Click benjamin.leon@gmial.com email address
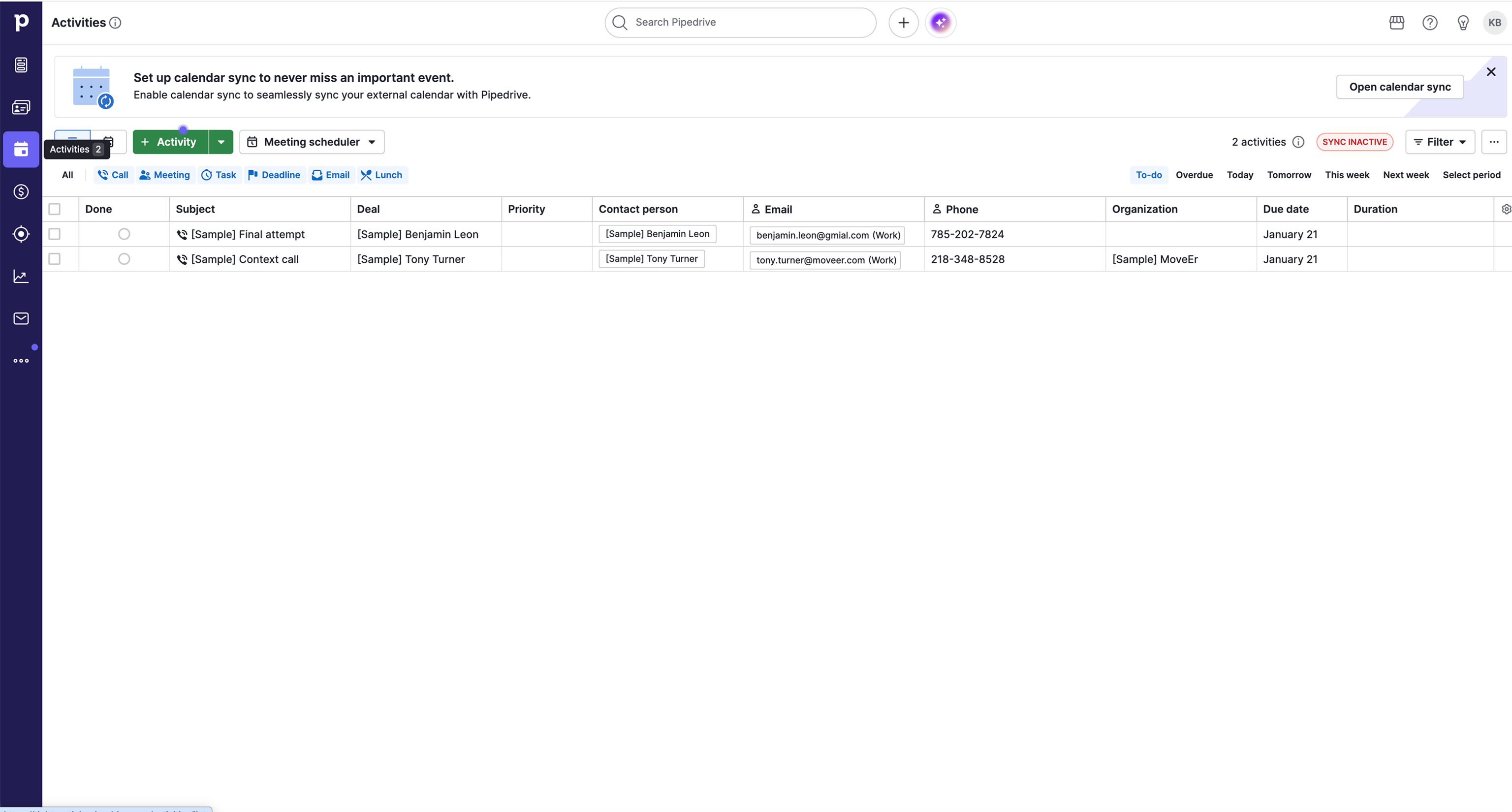1512x812 pixels. click(827, 235)
